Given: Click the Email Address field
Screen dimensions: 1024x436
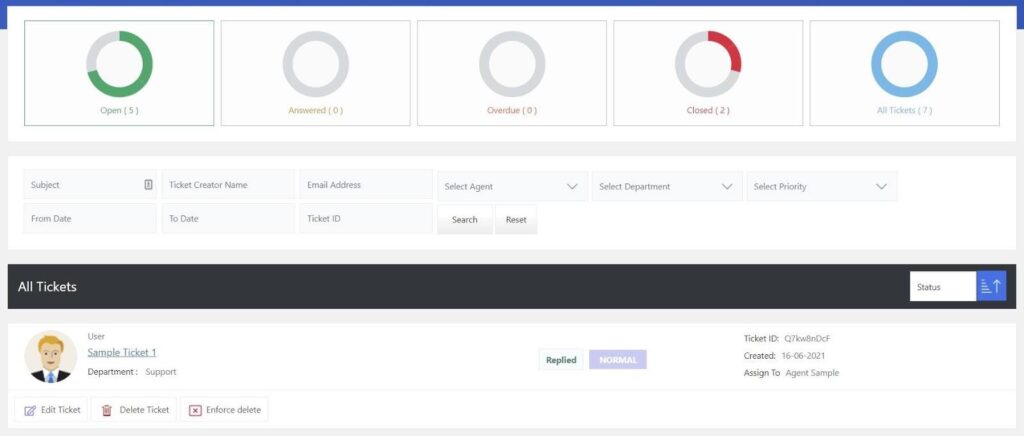Looking at the screenshot, I should (366, 185).
